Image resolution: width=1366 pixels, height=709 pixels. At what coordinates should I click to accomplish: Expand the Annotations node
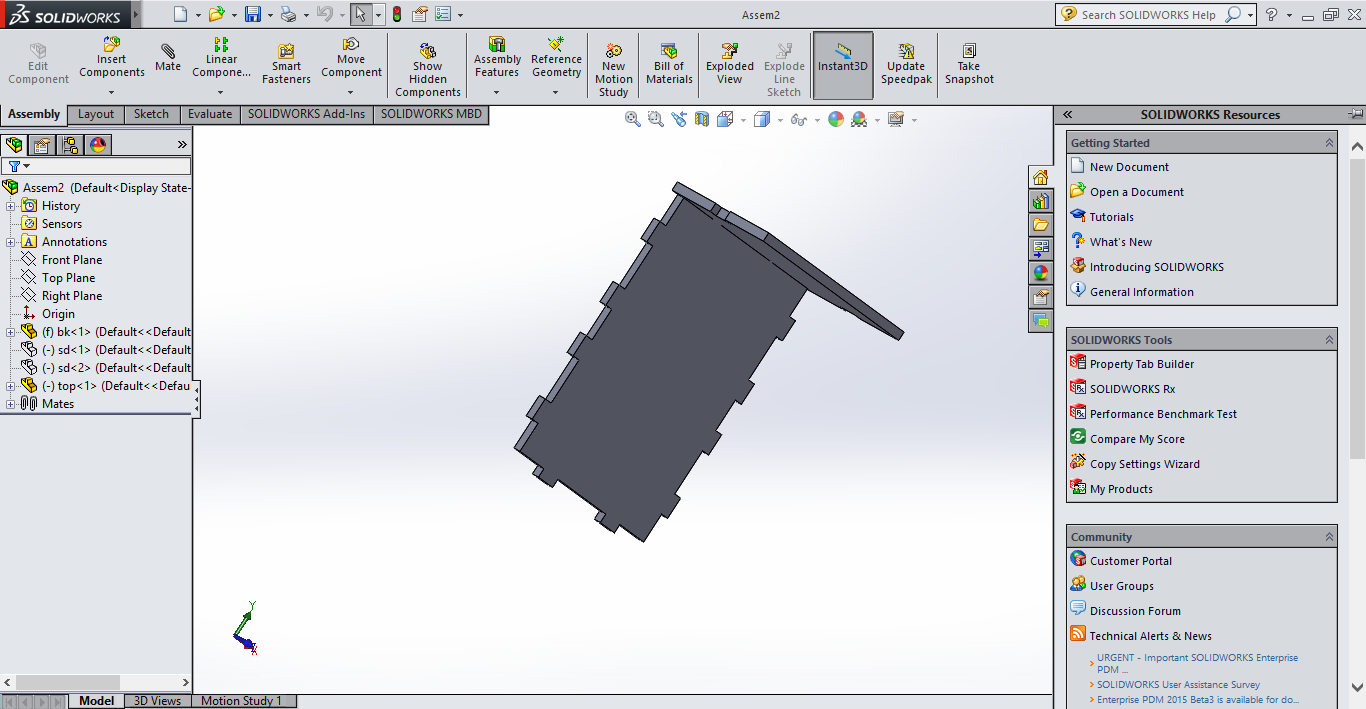tap(11, 242)
